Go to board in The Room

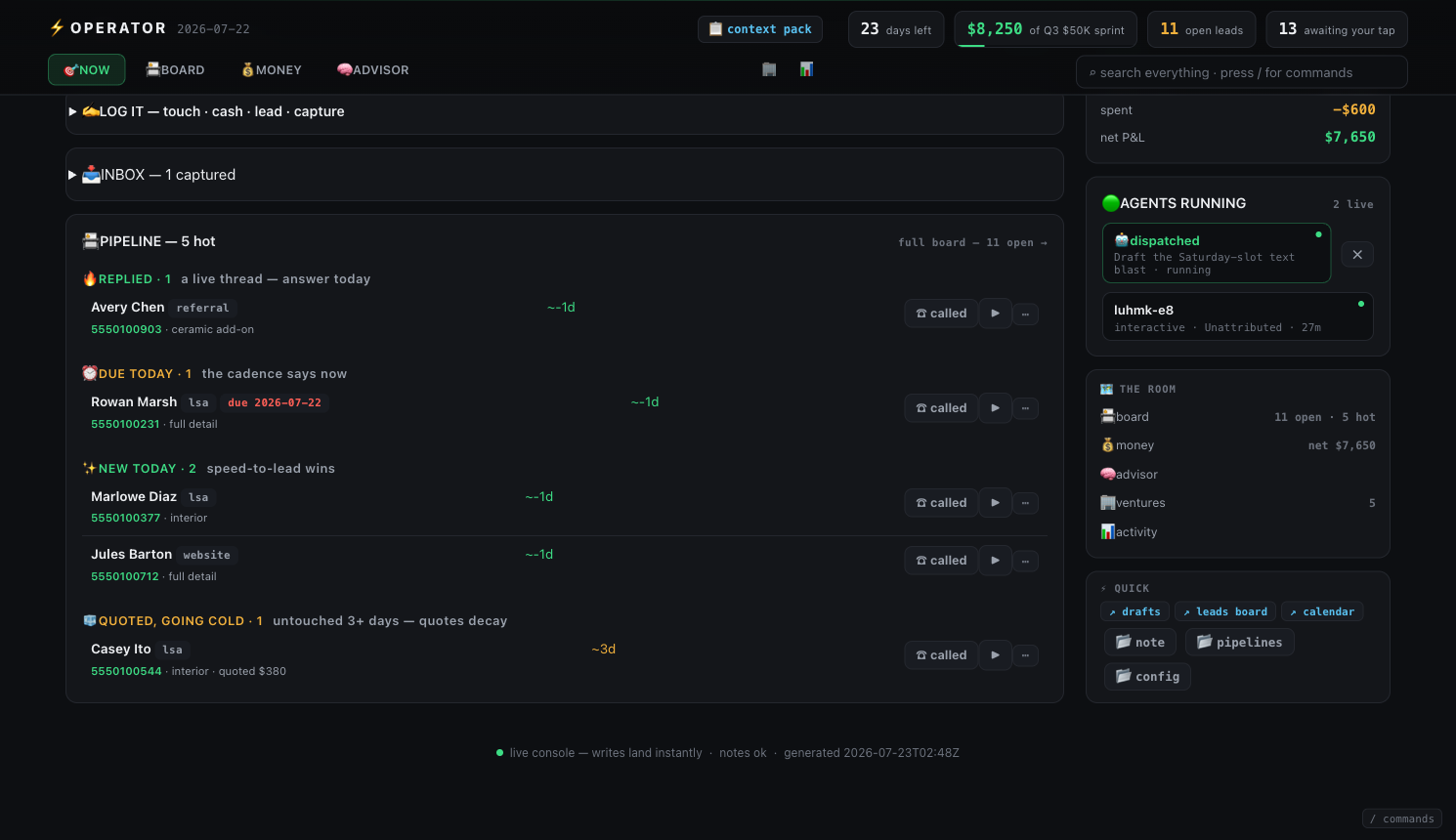pos(1238,417)
